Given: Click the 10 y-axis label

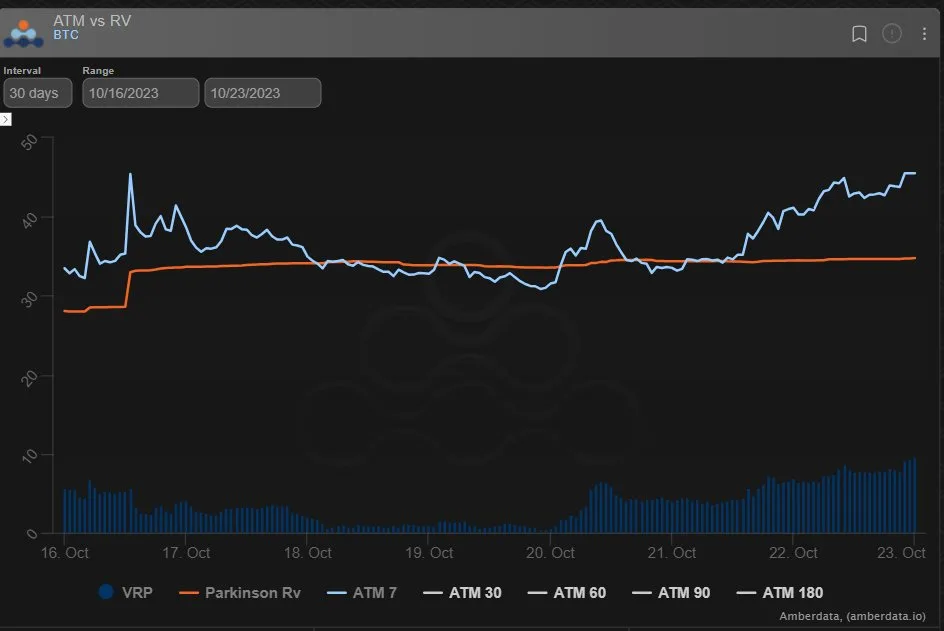Looking at the screenshot, I should [29, 456].
